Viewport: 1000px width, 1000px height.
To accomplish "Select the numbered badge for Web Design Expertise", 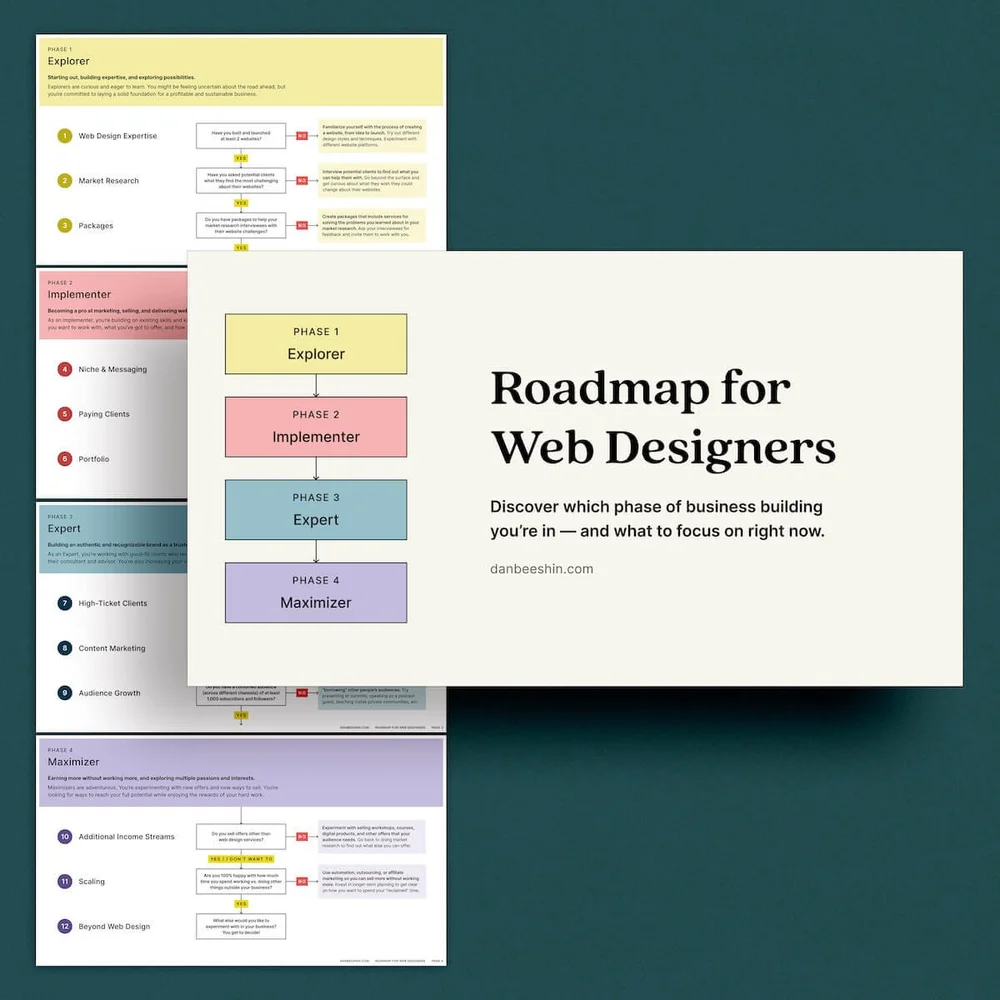I will [65, 135].
